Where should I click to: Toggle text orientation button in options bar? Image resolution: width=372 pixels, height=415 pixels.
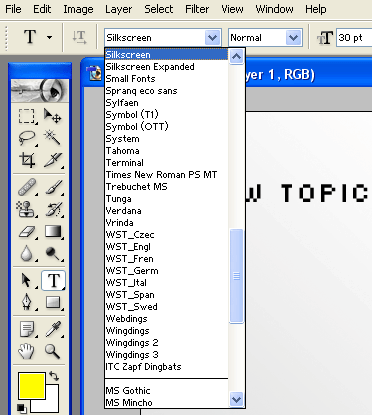[79, 37]
